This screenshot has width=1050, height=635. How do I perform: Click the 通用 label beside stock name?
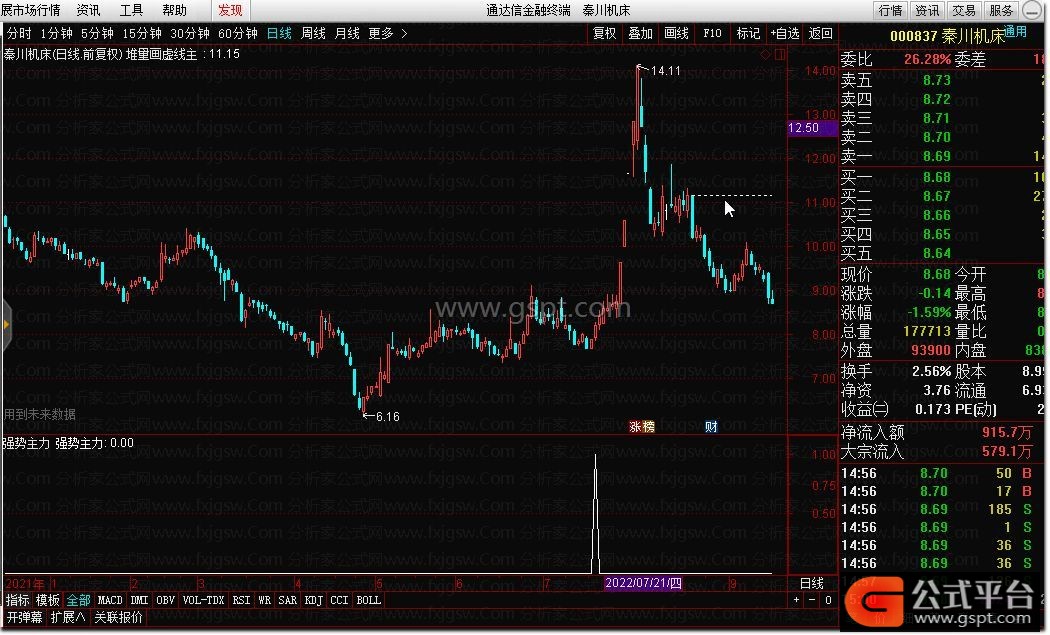coord(1016,31)
